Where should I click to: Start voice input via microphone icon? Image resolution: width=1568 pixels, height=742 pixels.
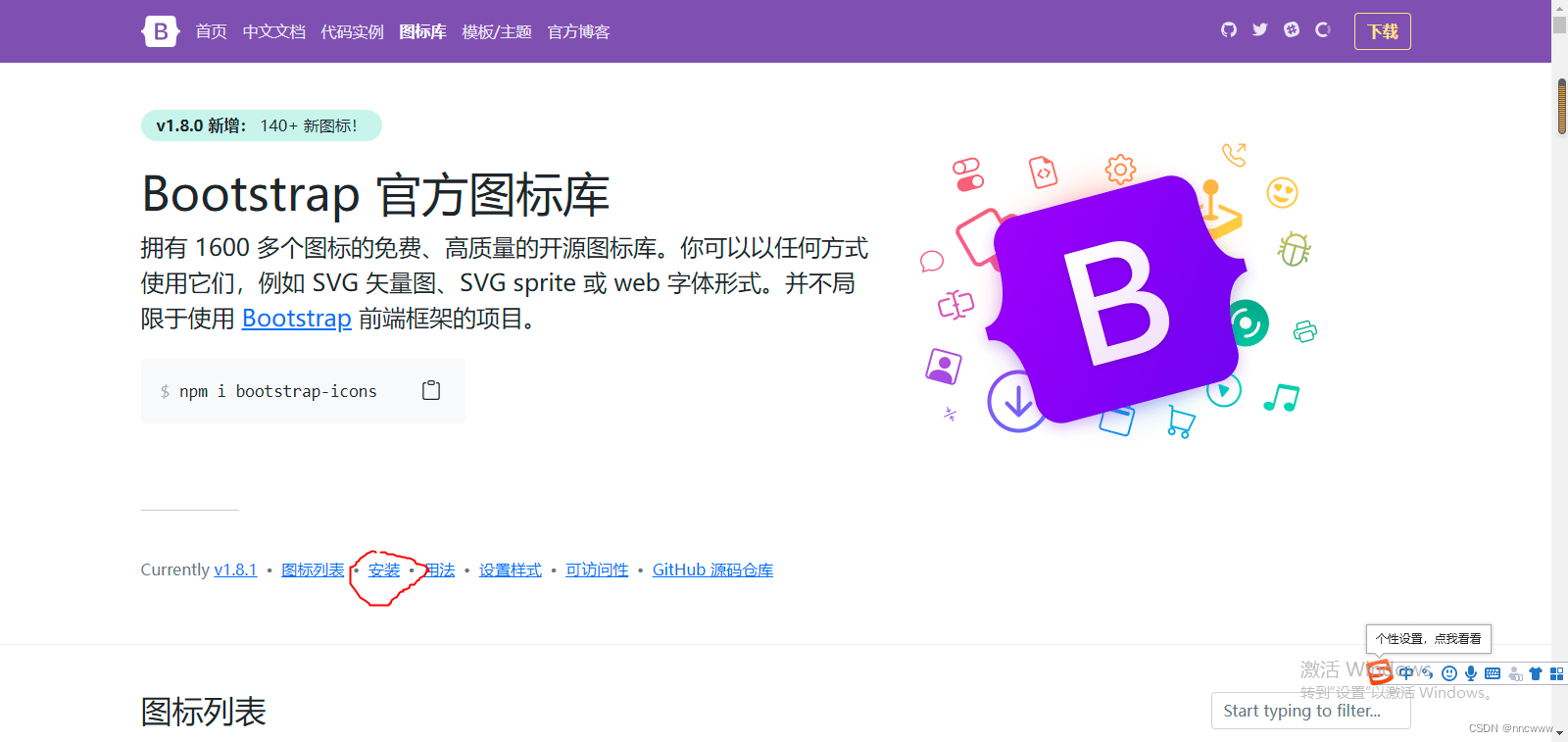point(1471,673)
